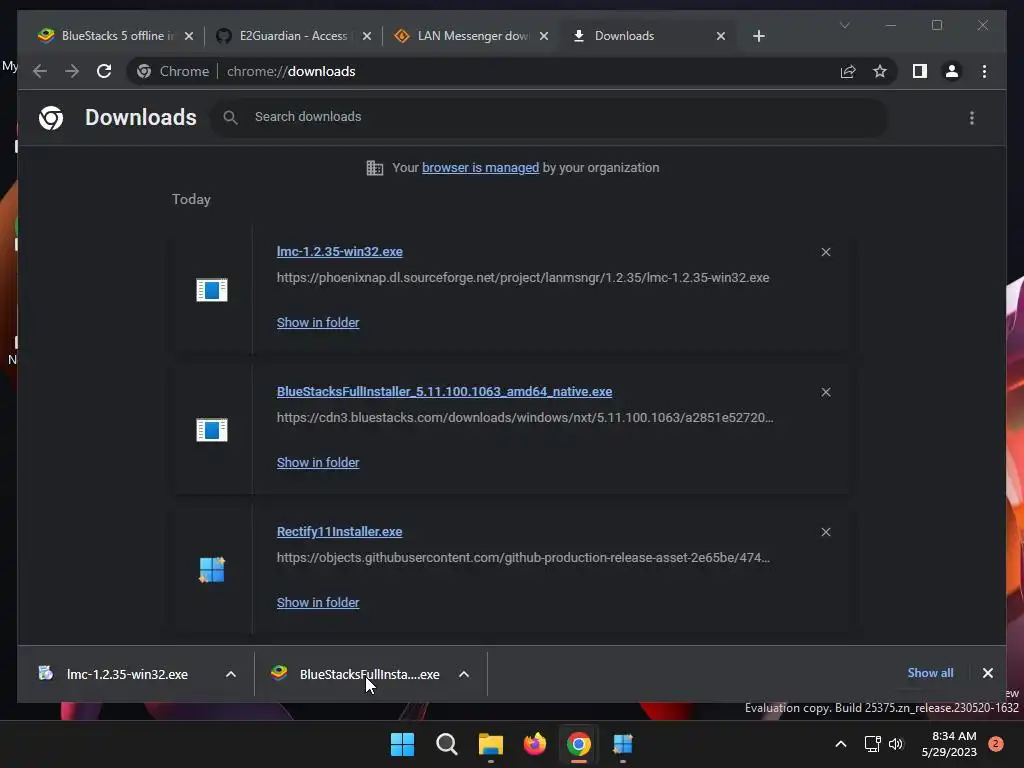
Task: Open File Explorer from the taskbar
Action: pyautogui.click(x=490, y=744)
